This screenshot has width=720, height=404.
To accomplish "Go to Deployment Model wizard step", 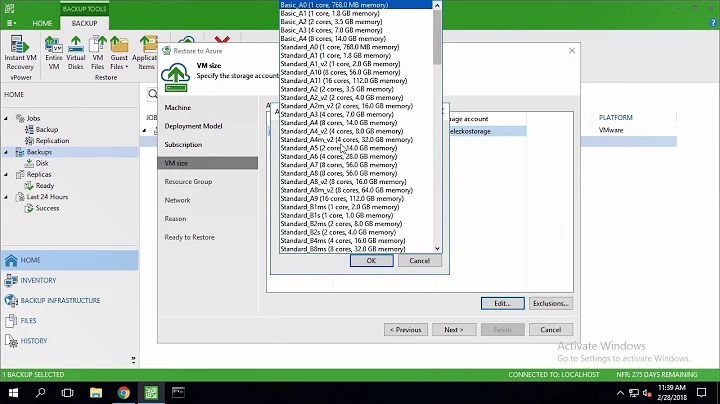I will (193, 126).
